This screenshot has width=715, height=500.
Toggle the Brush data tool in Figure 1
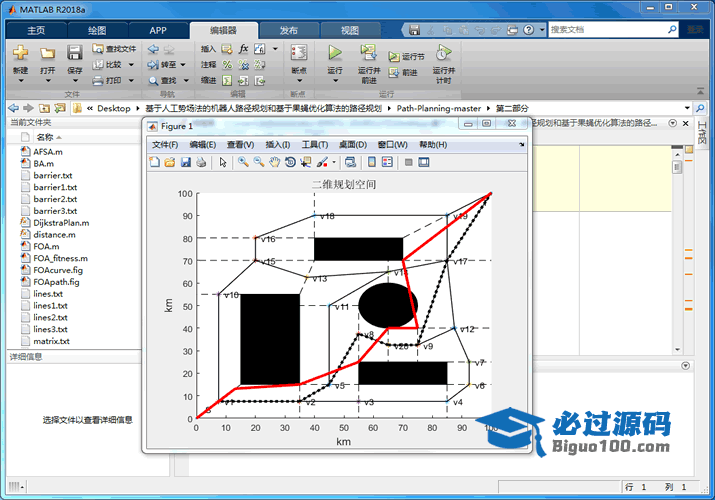[x=322, y=162]
